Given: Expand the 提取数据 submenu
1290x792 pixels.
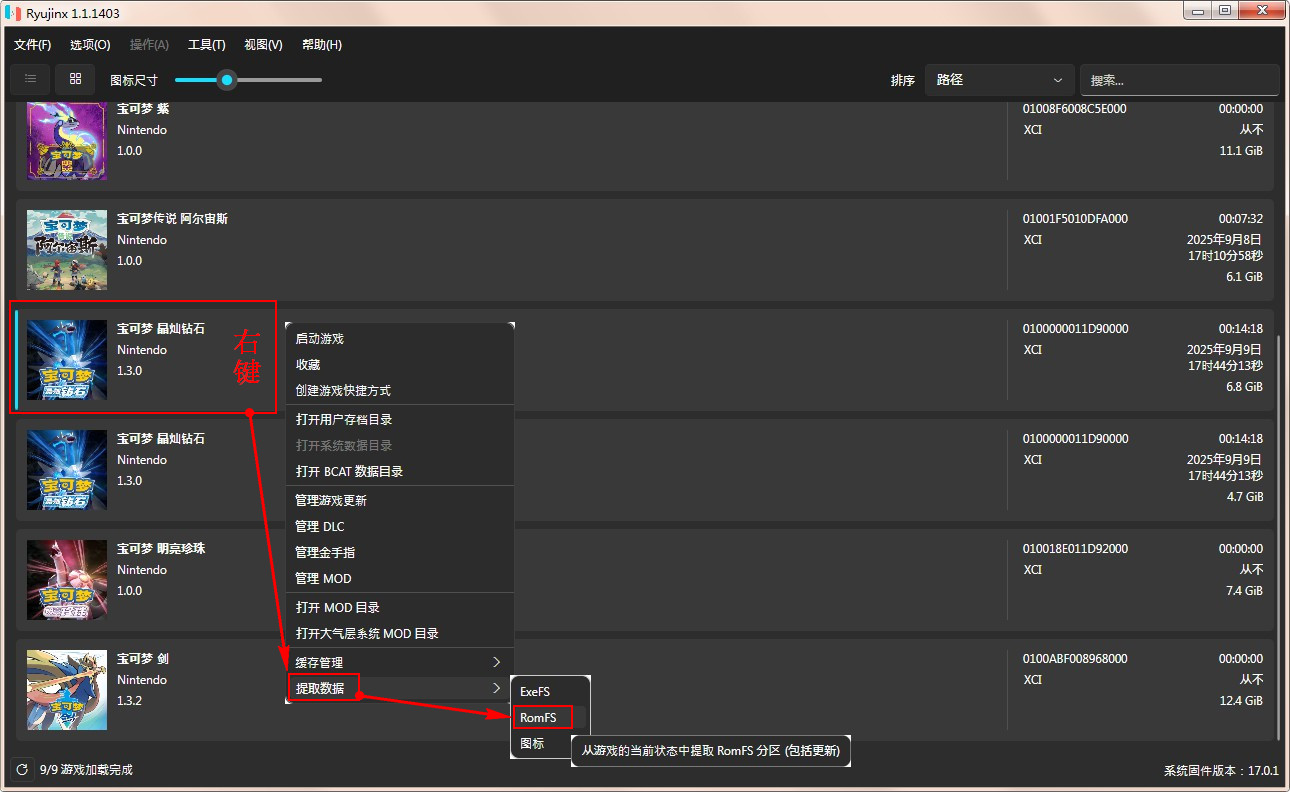Looking at the screenshot, I should [x=400, y=689].
